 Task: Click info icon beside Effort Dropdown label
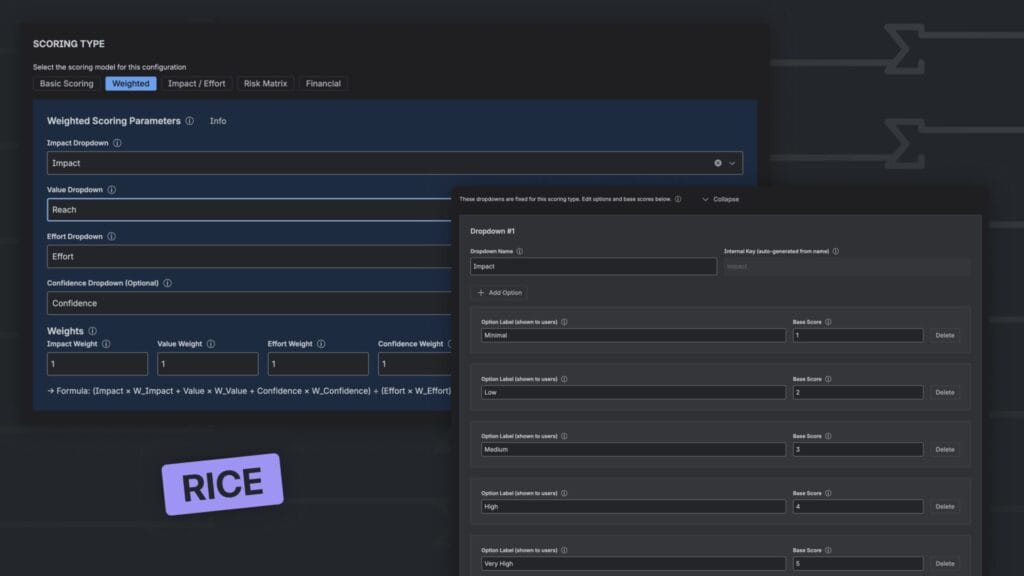111,237
